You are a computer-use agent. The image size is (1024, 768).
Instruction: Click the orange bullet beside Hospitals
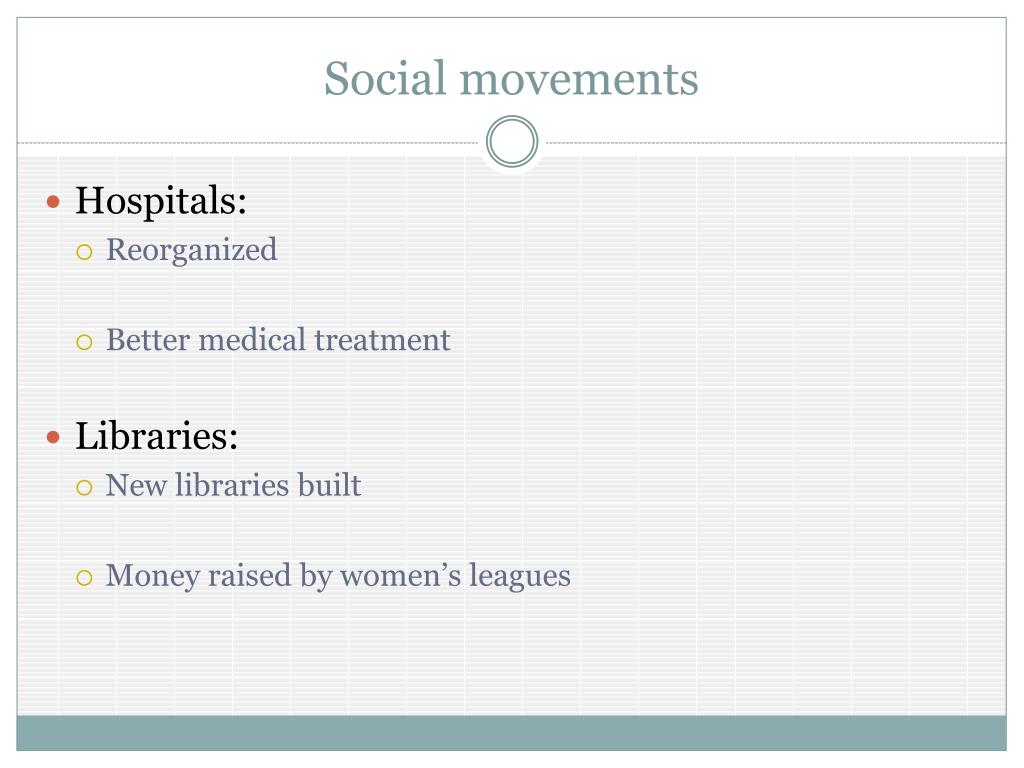(54, 202)
